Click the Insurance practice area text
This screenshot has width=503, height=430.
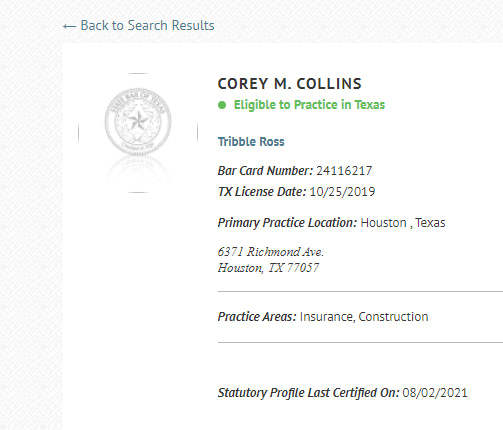coord(326,317)
